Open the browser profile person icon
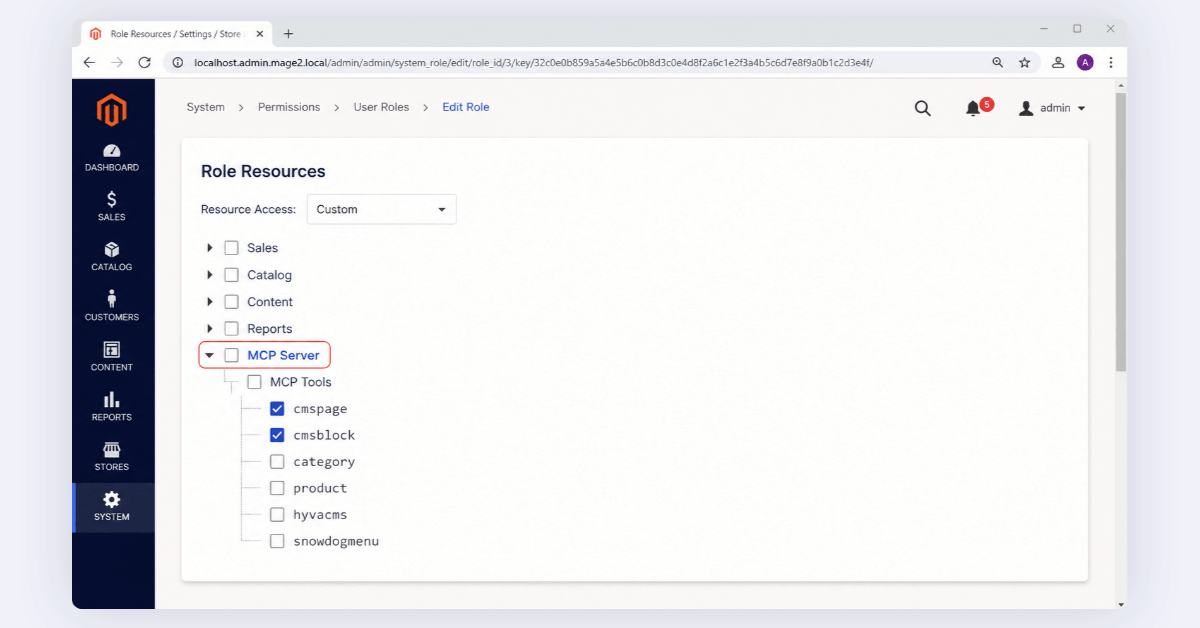Image resolution: width=1200 pixels, height=628 pixels. [1058, 62]
